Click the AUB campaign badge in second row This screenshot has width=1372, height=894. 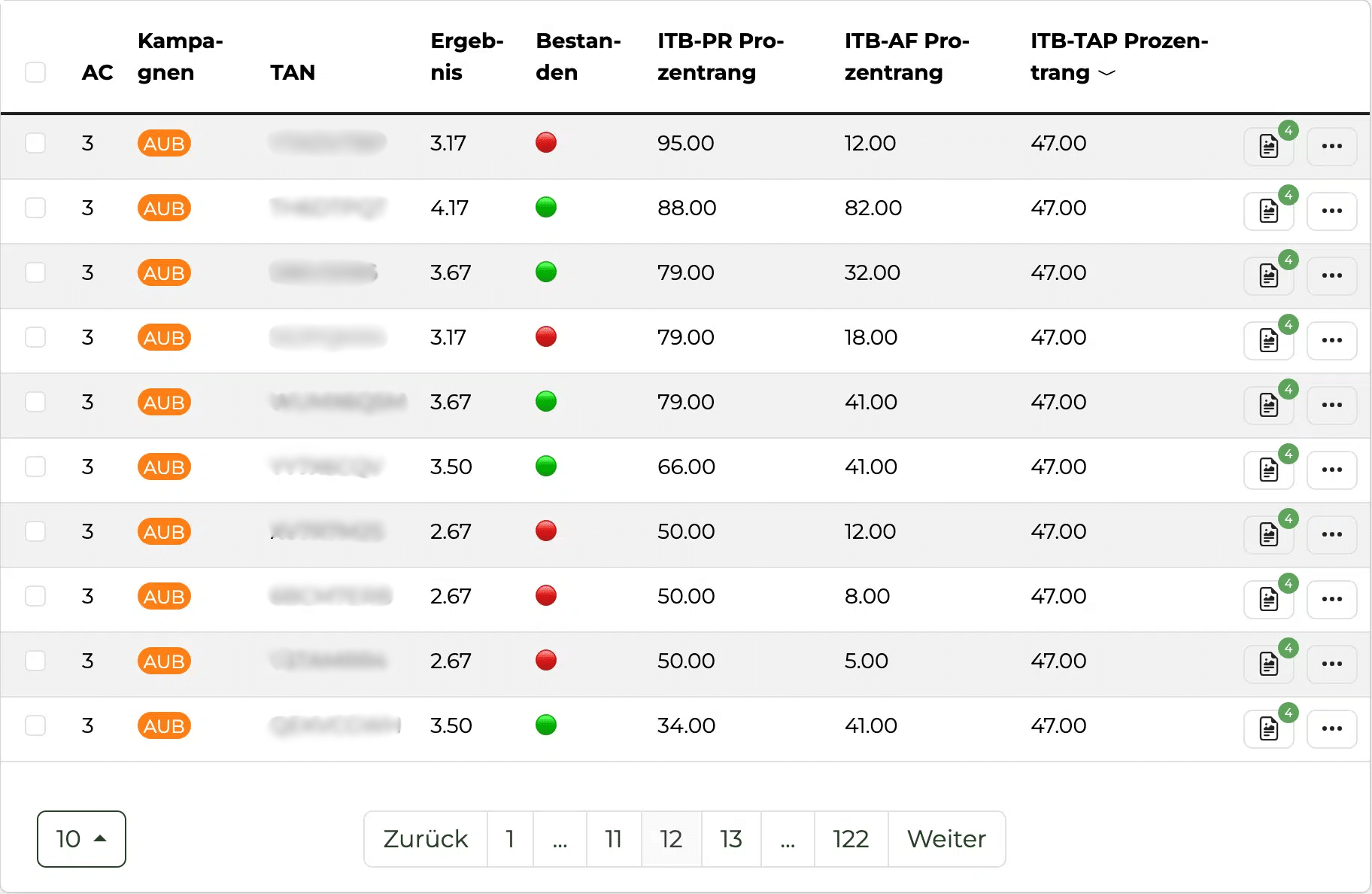point(164,208)
